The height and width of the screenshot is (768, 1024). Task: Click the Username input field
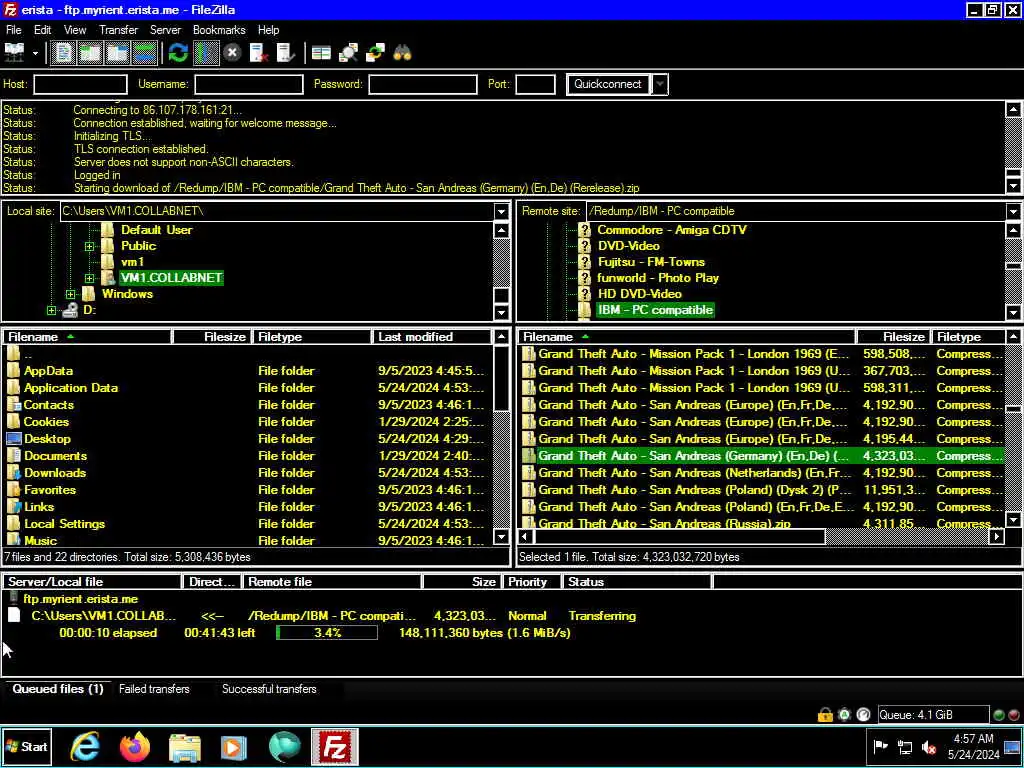[x=249, y=84]
